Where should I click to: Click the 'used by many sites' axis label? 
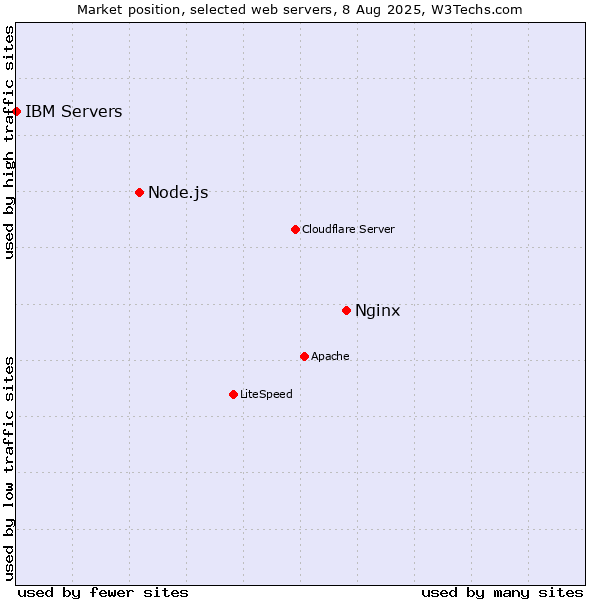[x=502, y=593]
